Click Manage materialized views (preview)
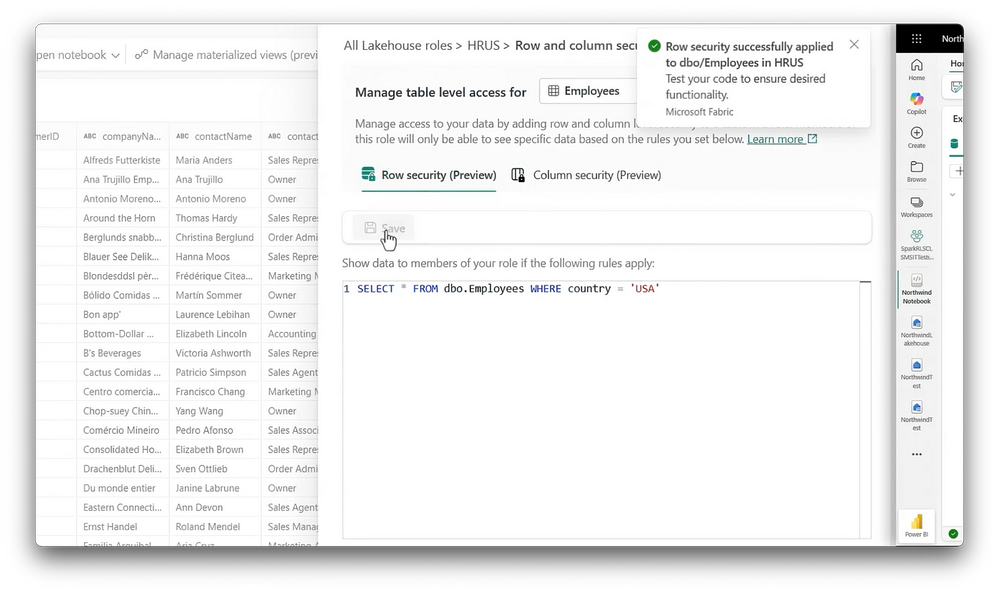The width and height of the screenshot is (999, 593). click(x=226, y=55)
